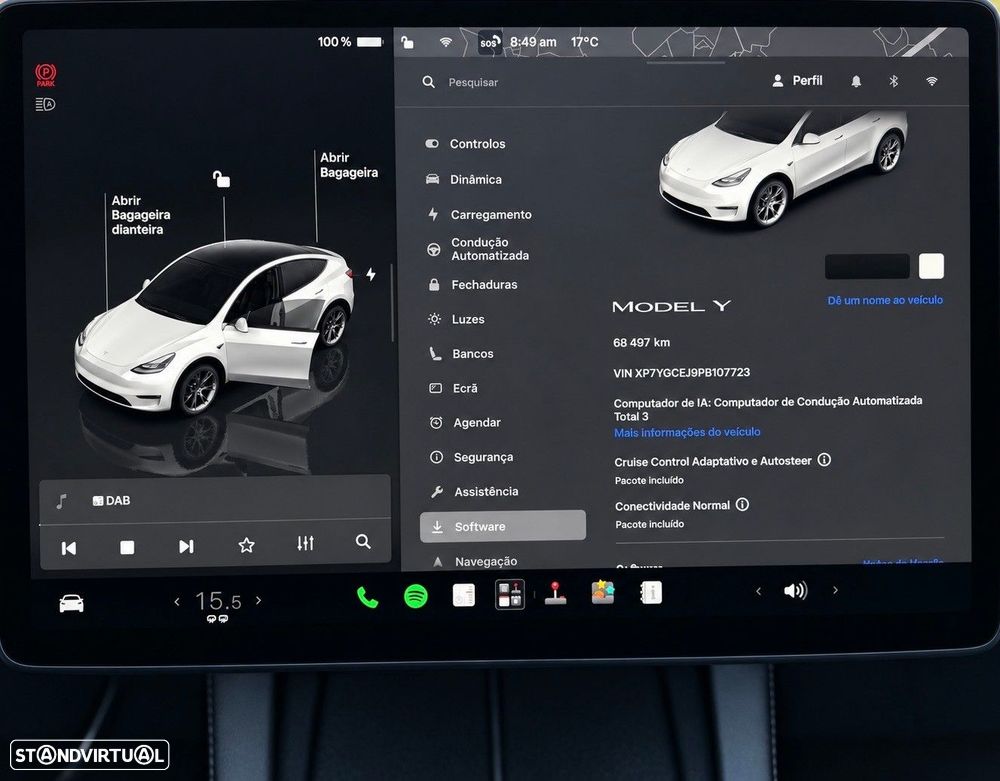Decrease volume with left arrow
Viewport: 1000px width, 781px height.
coord(758,592)
